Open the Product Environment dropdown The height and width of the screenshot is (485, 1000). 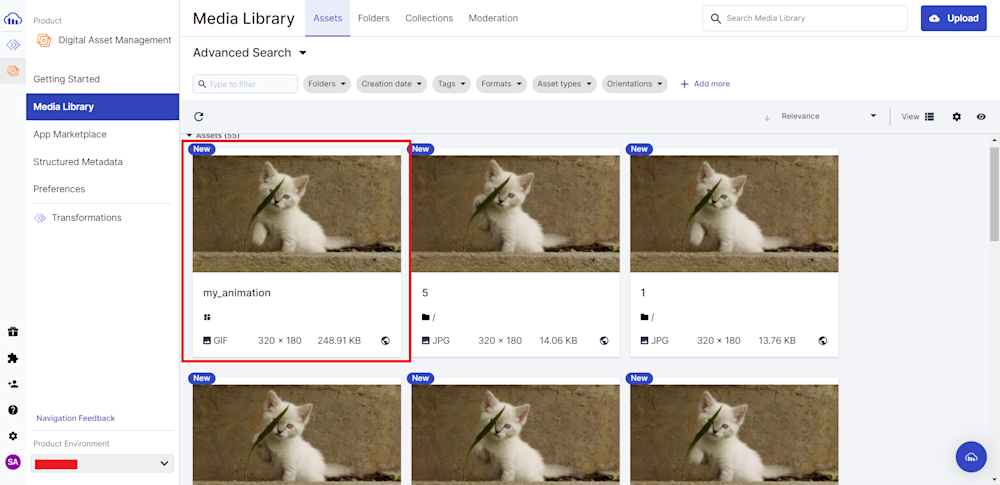[x=102, y=463]
